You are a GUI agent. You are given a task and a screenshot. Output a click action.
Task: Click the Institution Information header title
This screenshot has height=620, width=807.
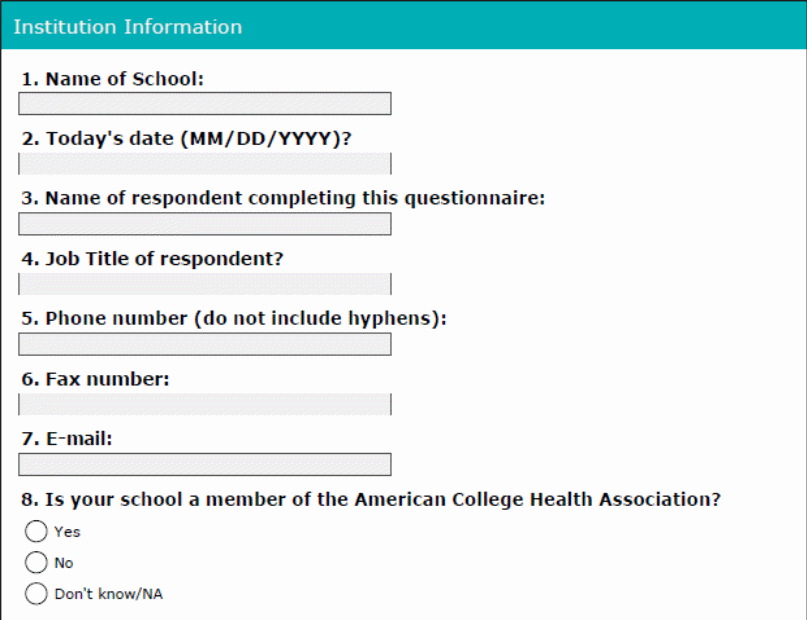(x=127, y=27)
